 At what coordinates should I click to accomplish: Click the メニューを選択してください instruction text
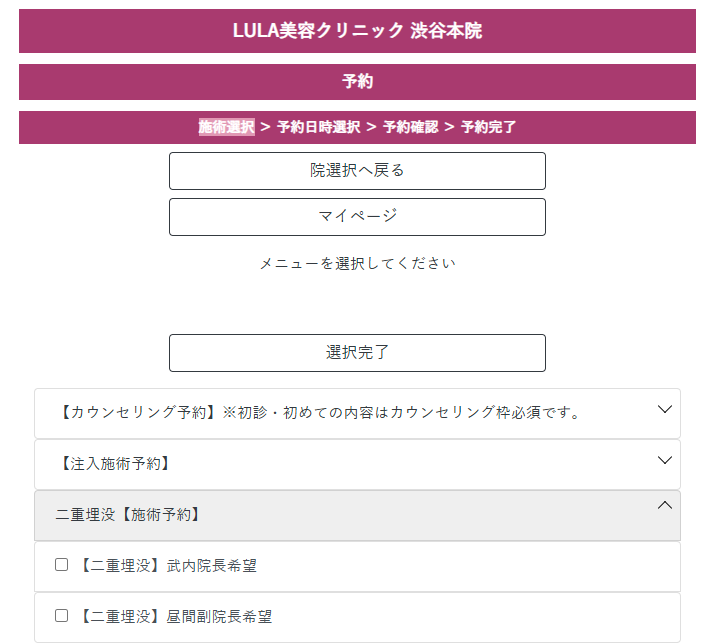coord(357,264)
